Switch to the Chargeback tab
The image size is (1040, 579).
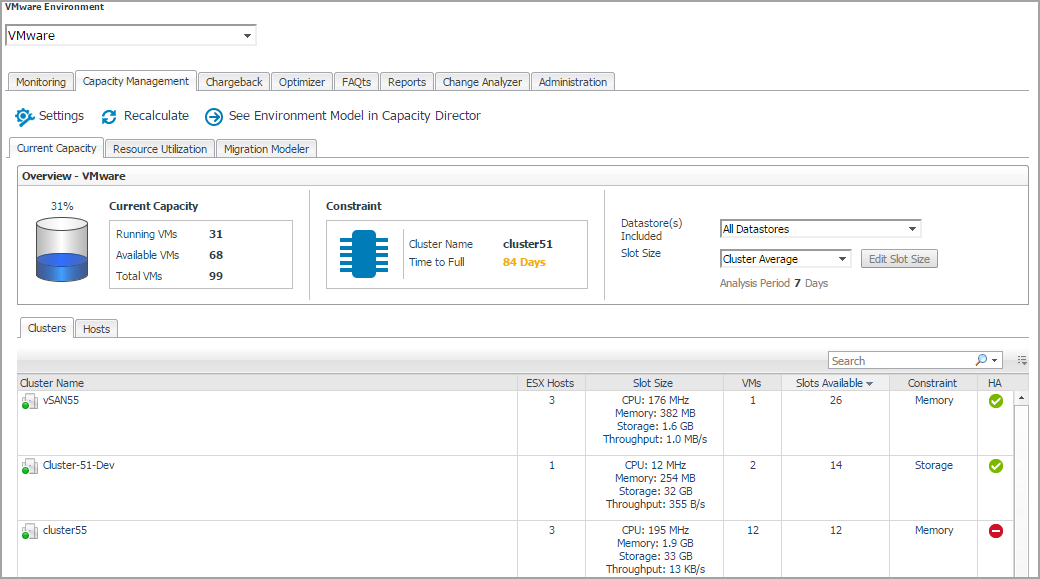tap(234, 82)
